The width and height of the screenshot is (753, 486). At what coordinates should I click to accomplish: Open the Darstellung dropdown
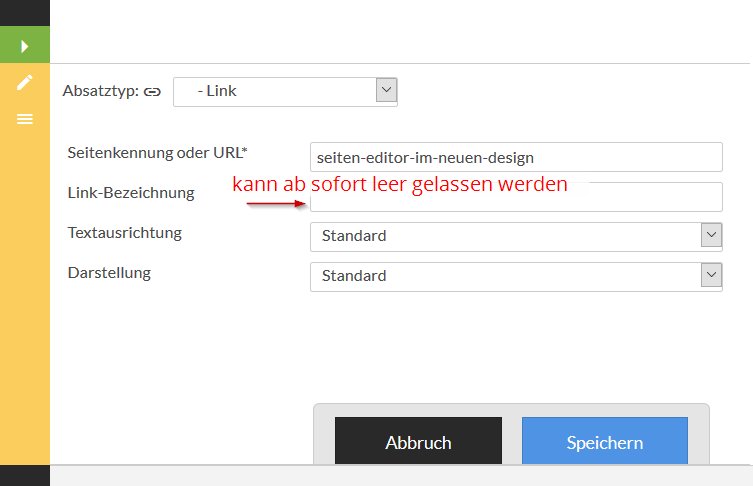(516, 277)
